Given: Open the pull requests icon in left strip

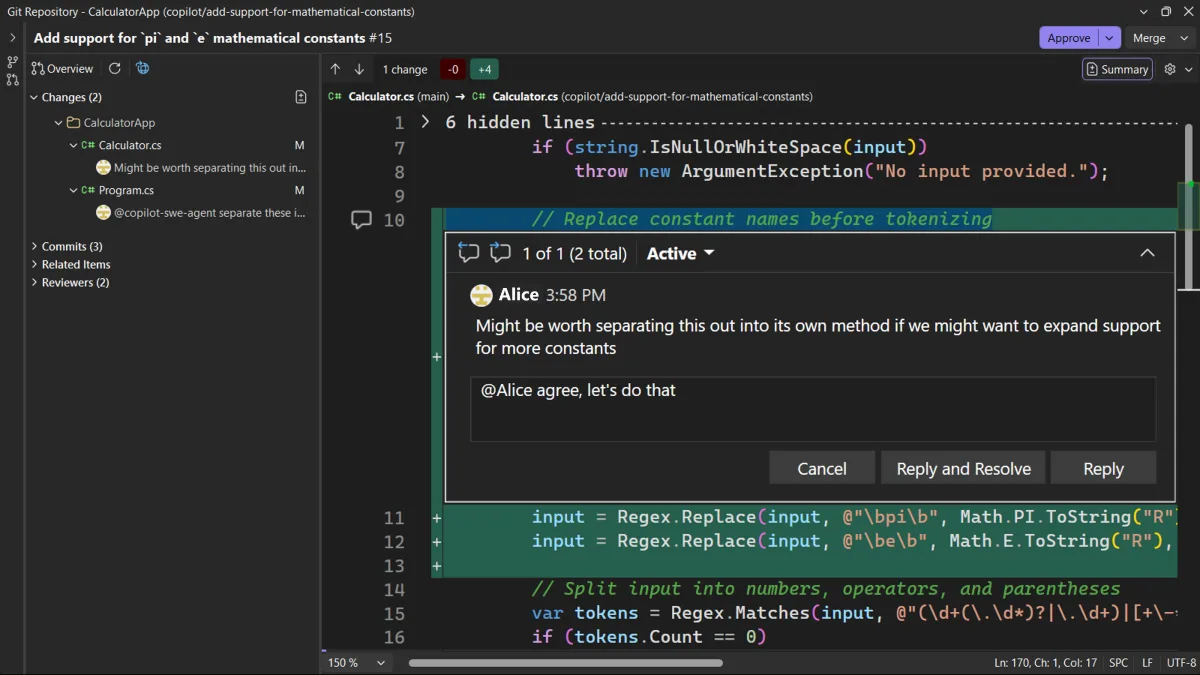Looking at the screenshot, I should pyautogui.click(x=13, y=80).
